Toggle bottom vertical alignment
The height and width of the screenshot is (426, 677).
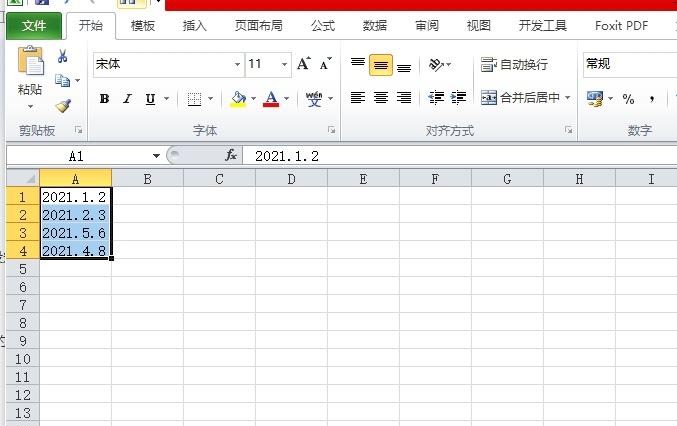pos(404,66)
